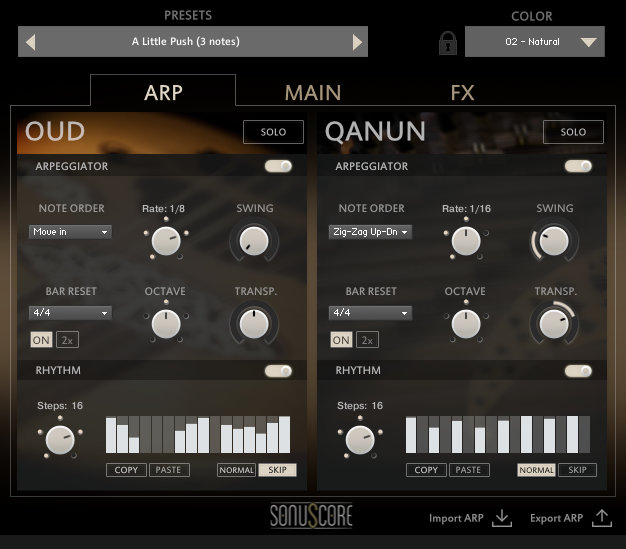Click the OUD Steps knob
Screen dimensions: 626x549
[60, 440]
